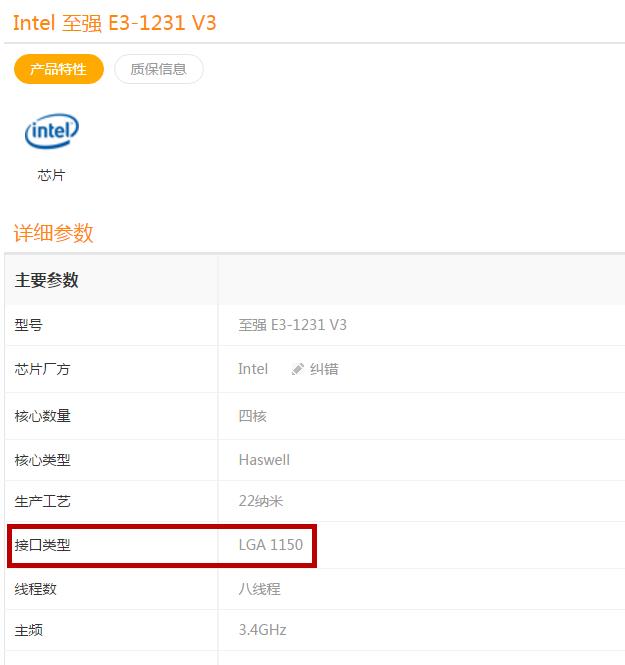This screenshot has height=665, width=625.
Task: Click the 线程数 label
Action: tap(36, 589)
